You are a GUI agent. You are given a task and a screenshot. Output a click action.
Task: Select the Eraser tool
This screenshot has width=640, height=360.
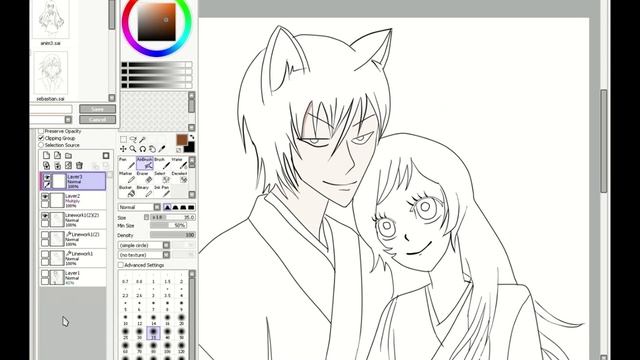[x=144, y=177]
